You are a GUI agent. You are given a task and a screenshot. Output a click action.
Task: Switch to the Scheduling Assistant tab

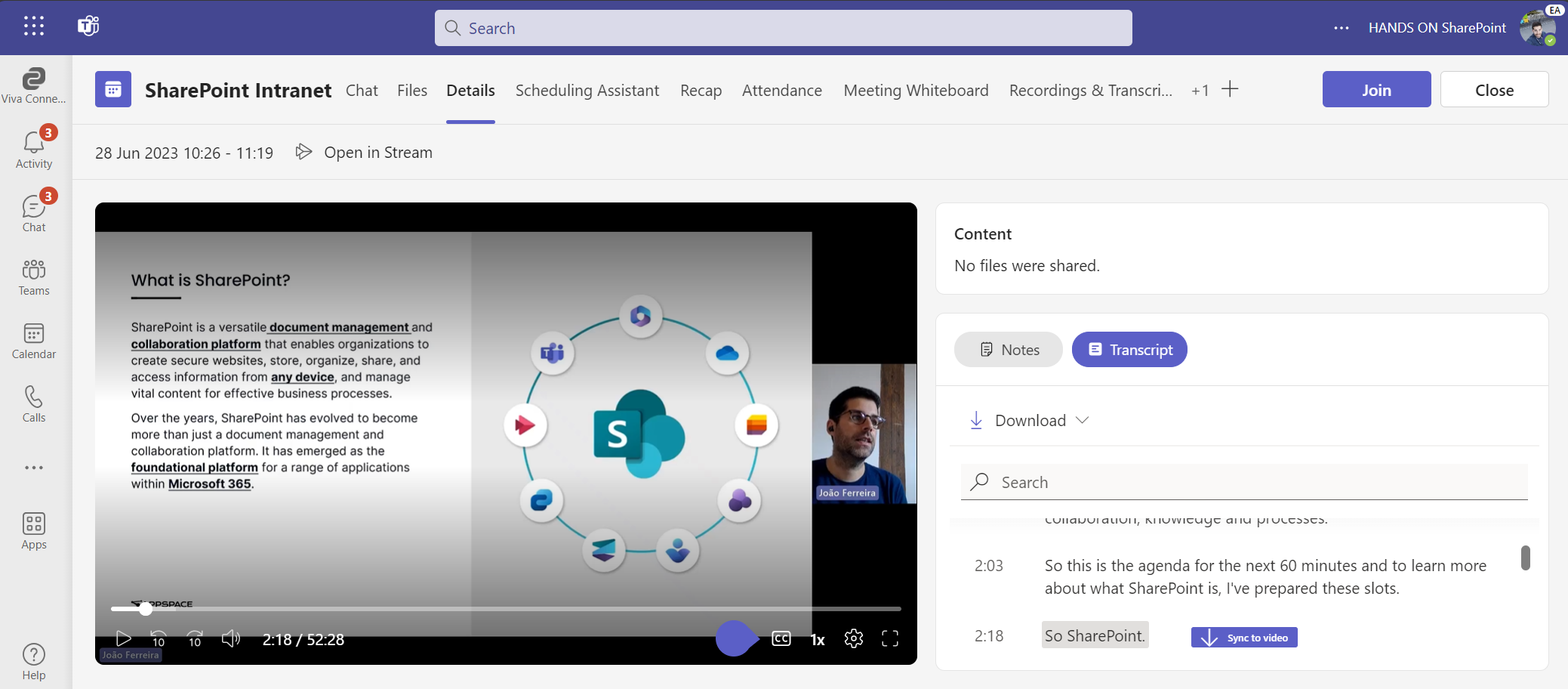click(587, 90)
